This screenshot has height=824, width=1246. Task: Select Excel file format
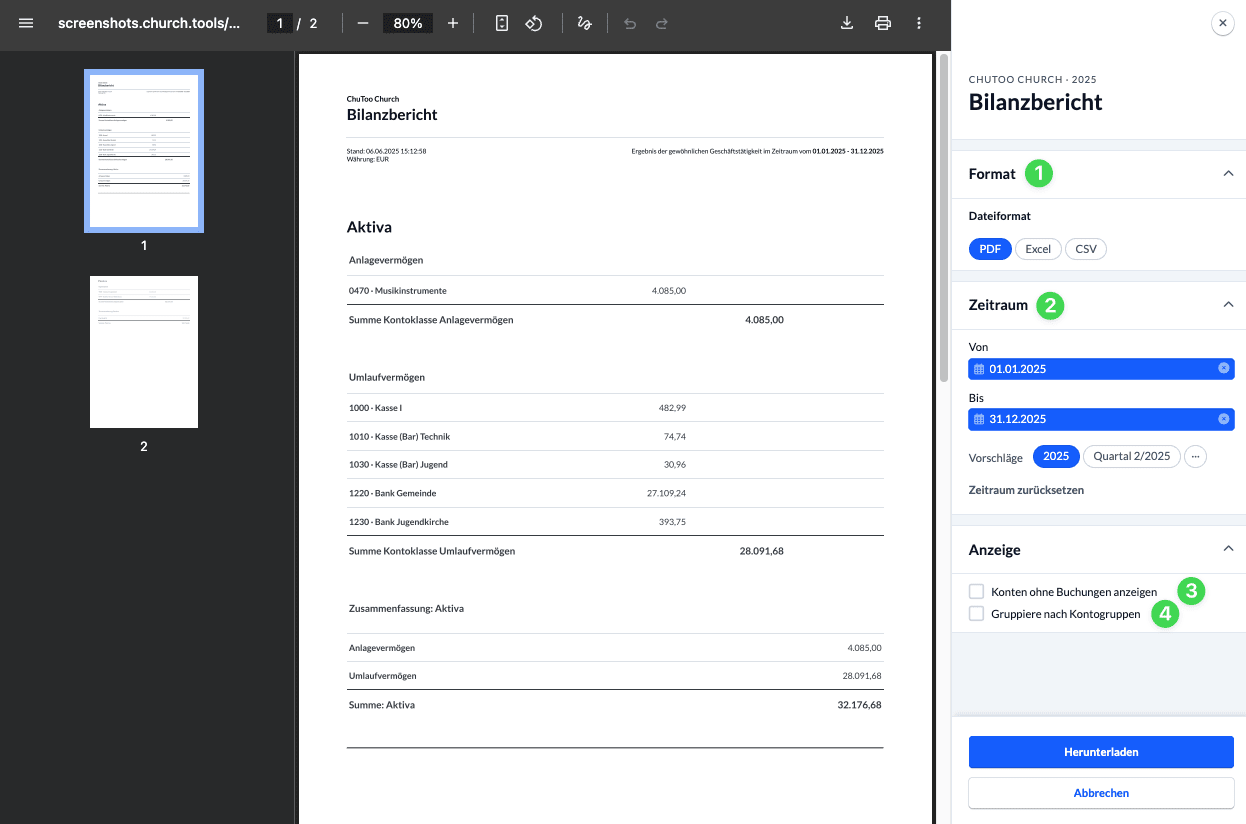pyautogui.click(x=1038, y=249)
